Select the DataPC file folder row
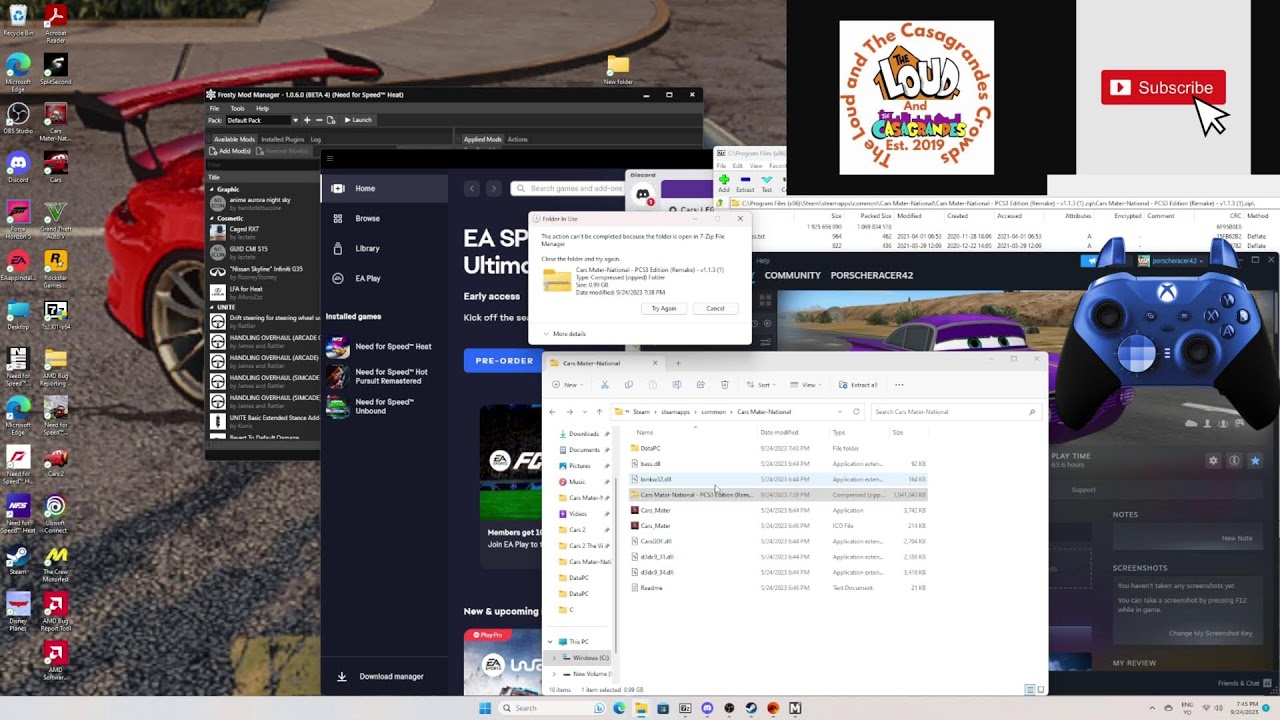This screenshot has height=720, width=1280. click(x=778, y=448)
